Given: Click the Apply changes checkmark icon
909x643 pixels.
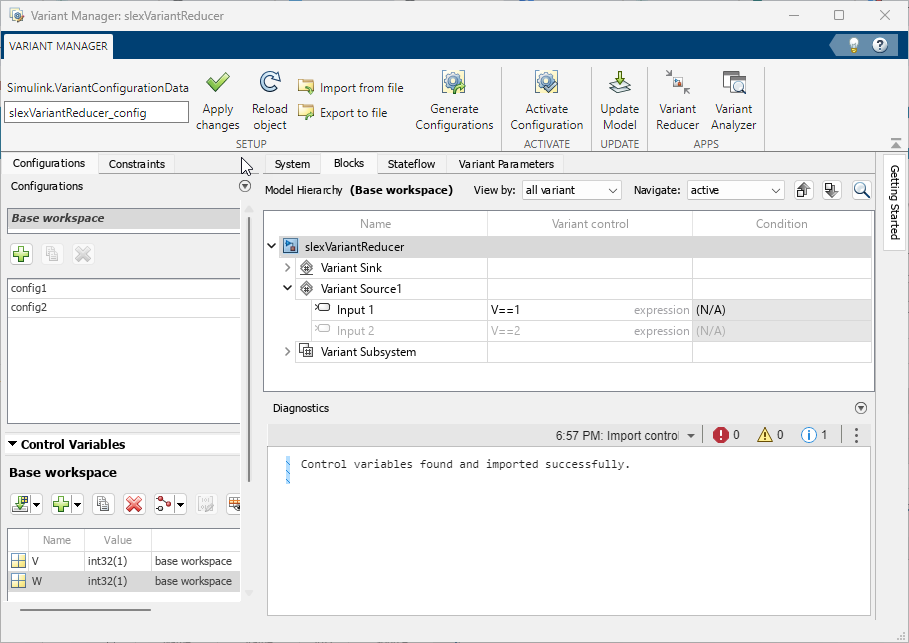Looking at the screenshot, I should pos(218,83).
